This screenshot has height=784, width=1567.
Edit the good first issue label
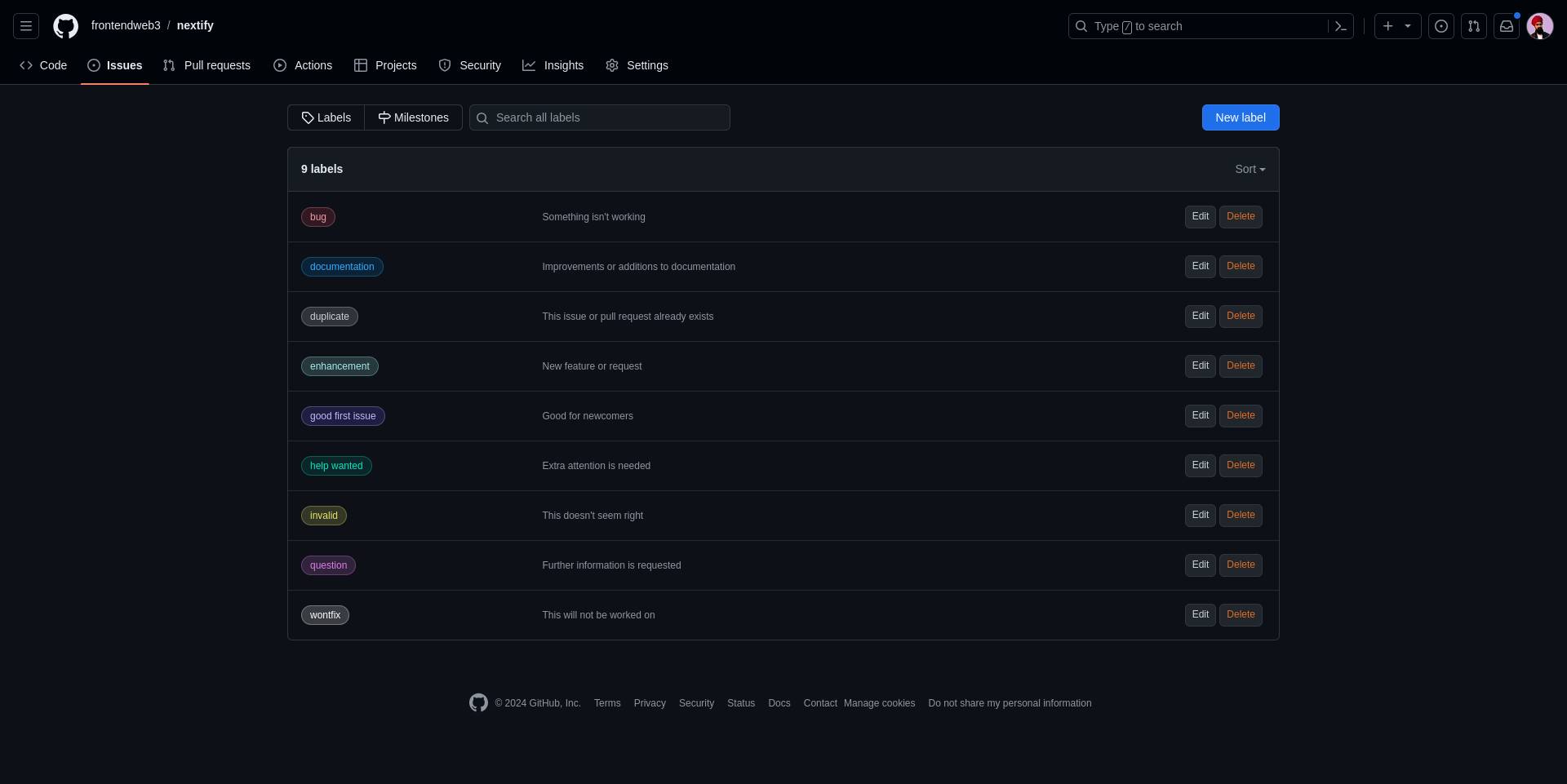click(x=1201, y=415)
